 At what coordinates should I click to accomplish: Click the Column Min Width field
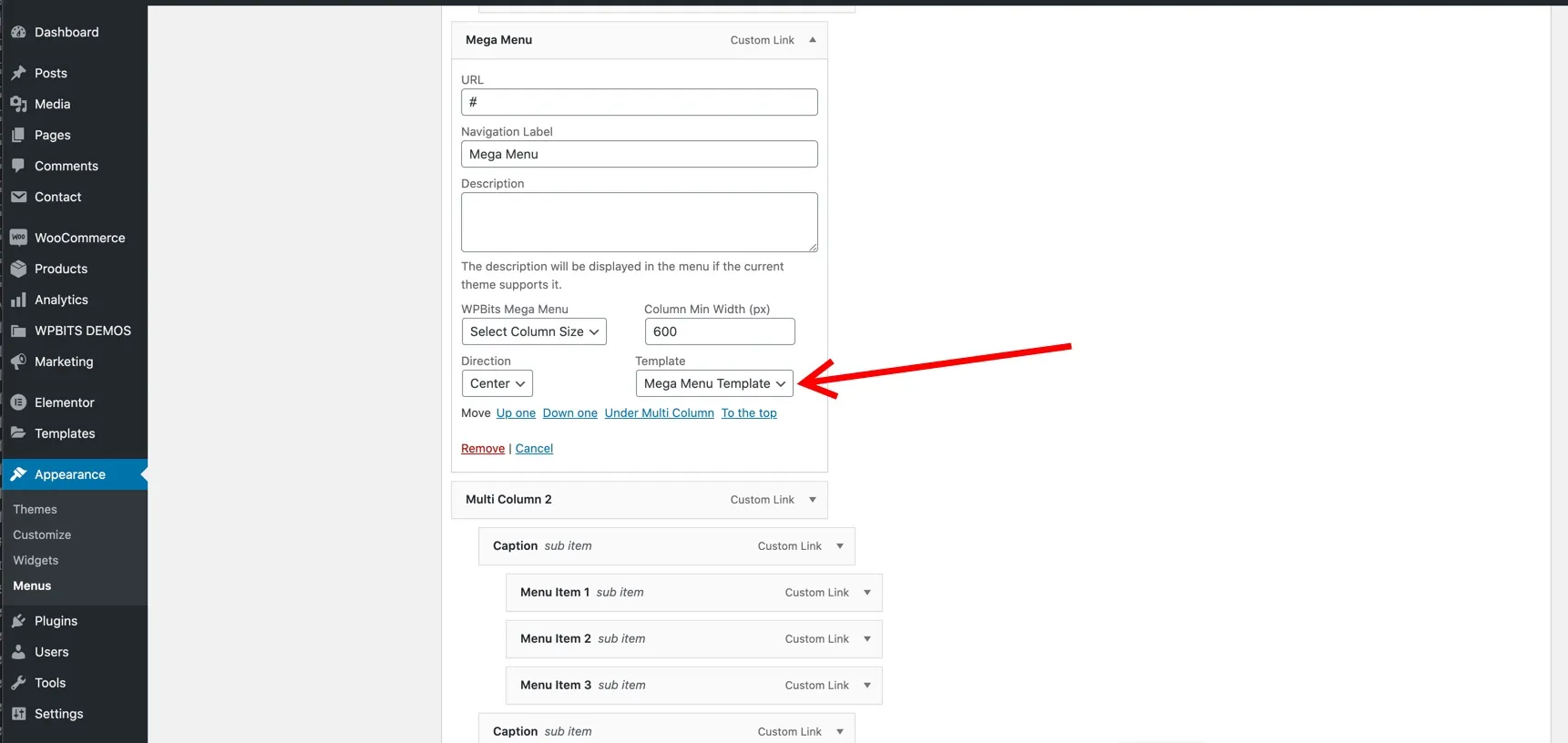pyautogui.click(x=720, y=331)
